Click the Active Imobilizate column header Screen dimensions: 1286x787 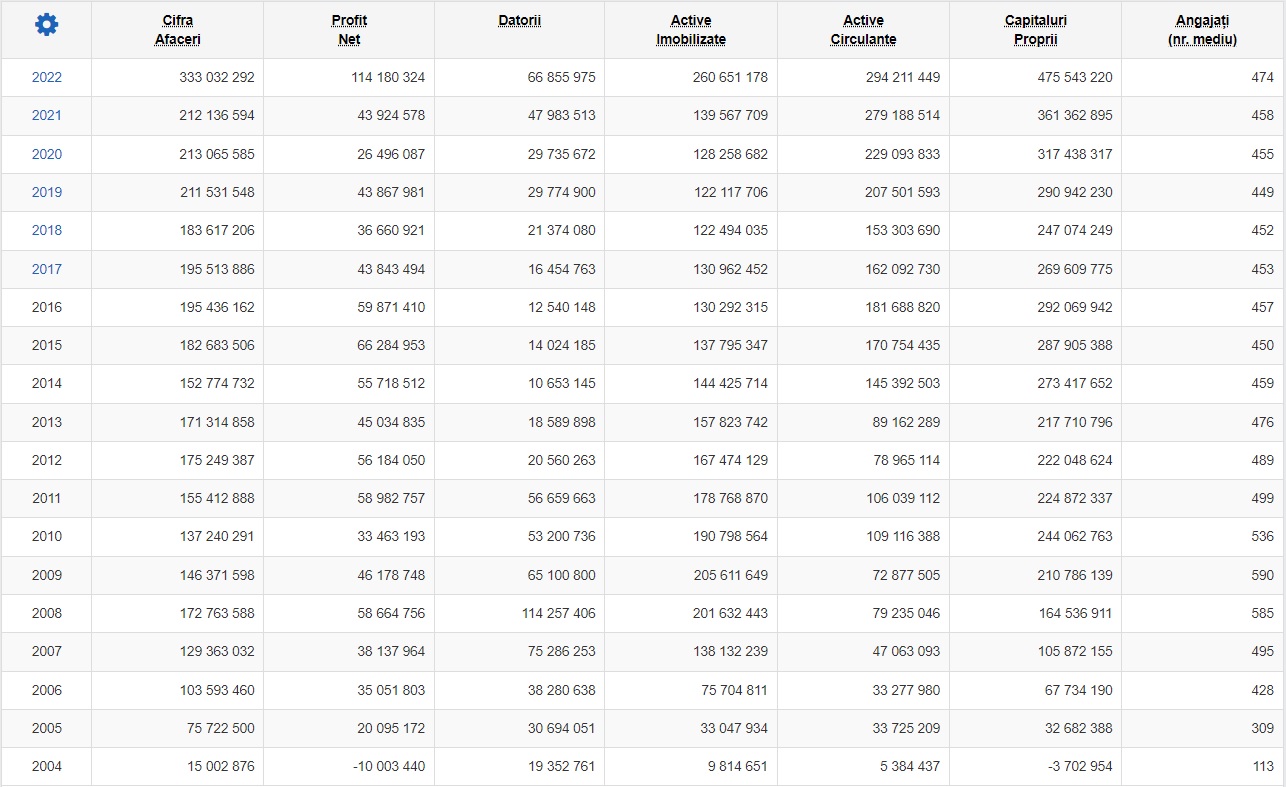pos(691,30)
